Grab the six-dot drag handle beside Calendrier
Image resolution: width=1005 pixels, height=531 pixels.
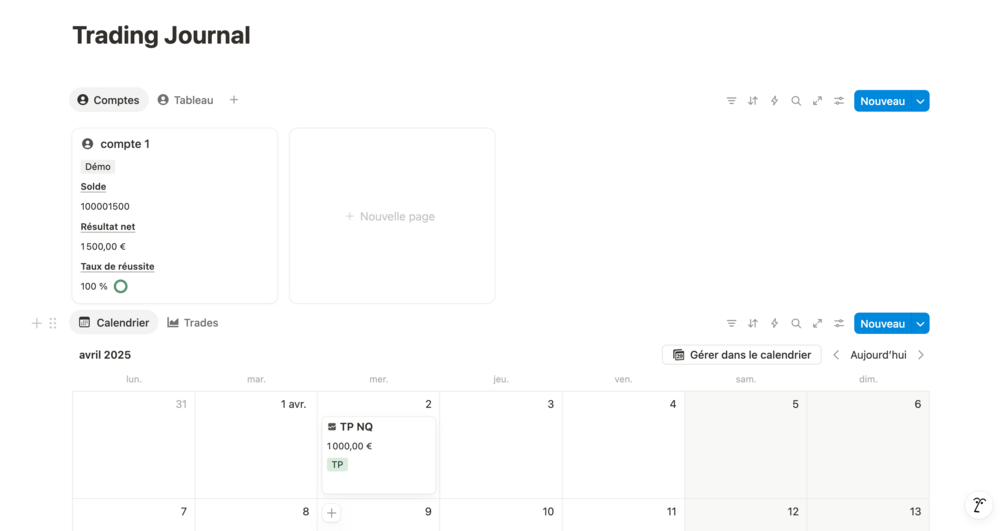pyautogui.click(x=53, y=323)
